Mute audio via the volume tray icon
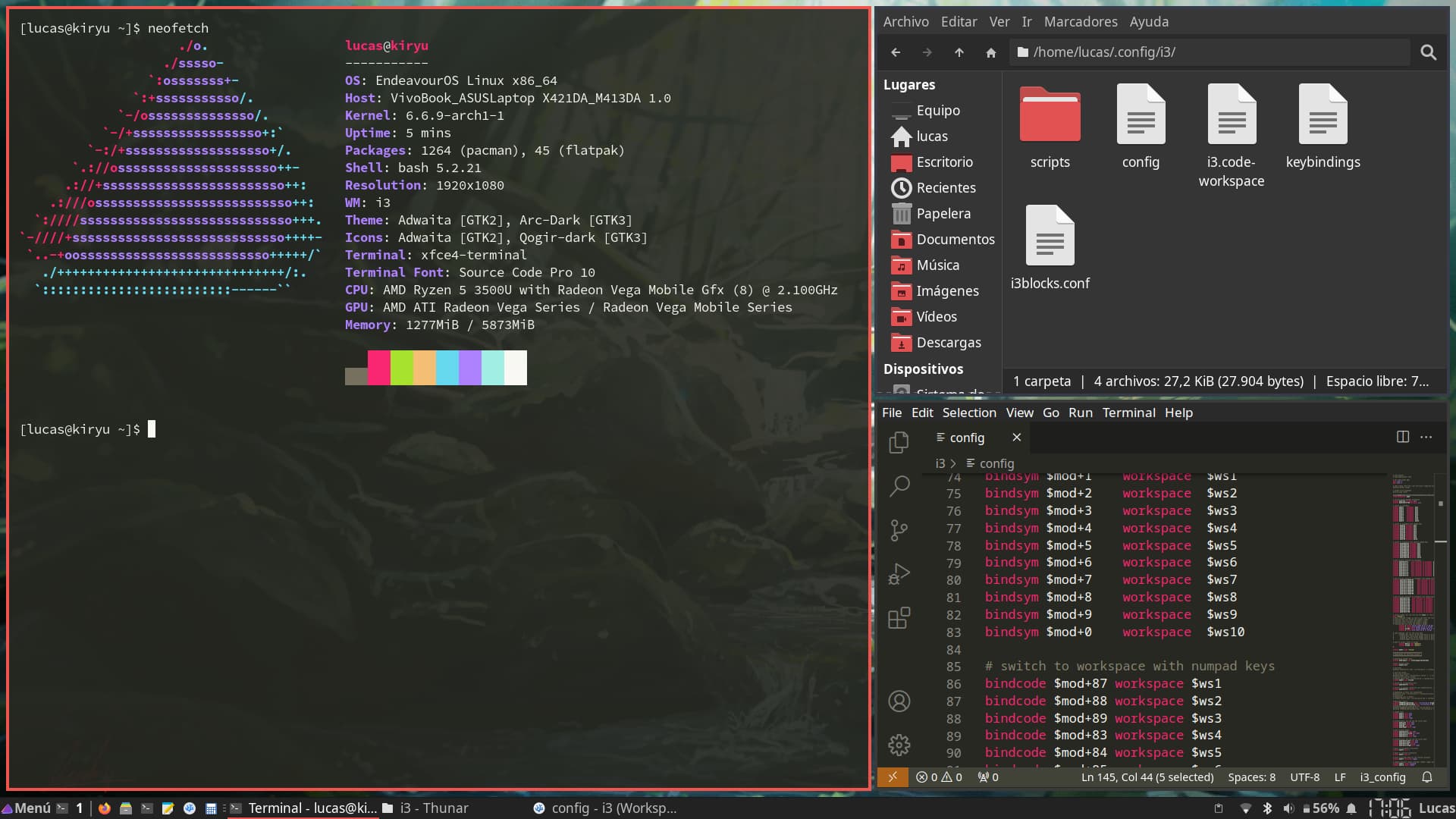This screenshot has height=819, width=1456. [x=1288, y=808]
